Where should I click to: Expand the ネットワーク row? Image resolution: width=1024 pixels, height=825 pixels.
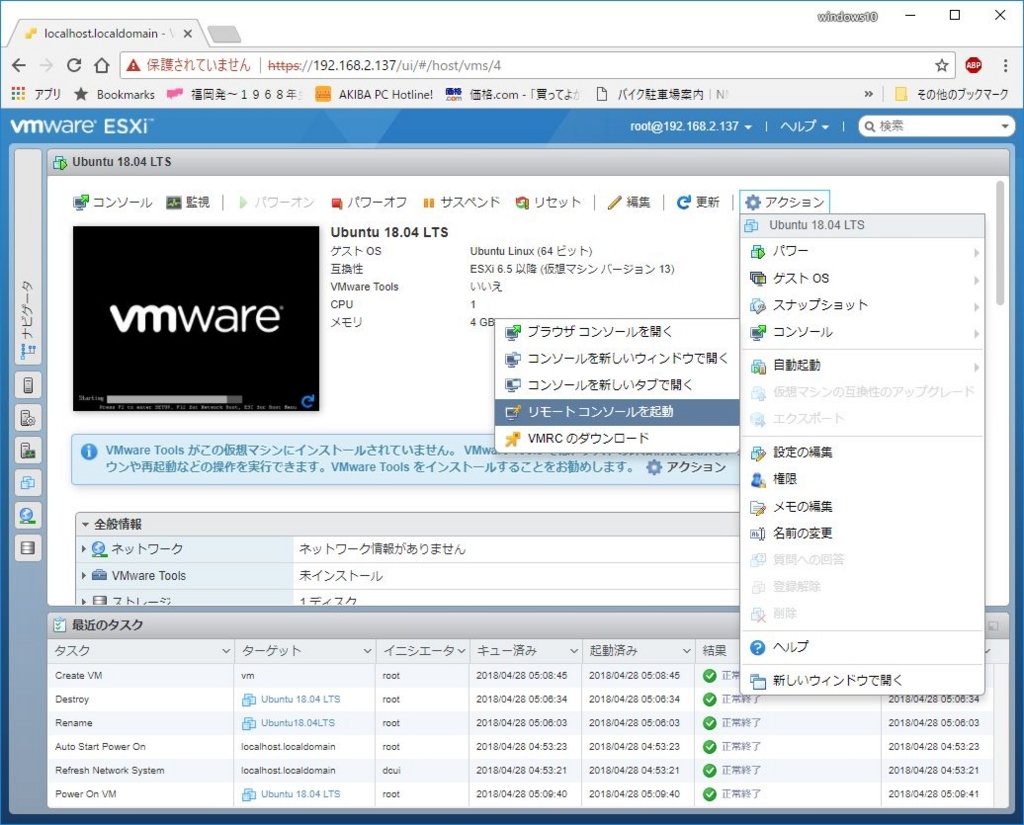pos(84,549)
